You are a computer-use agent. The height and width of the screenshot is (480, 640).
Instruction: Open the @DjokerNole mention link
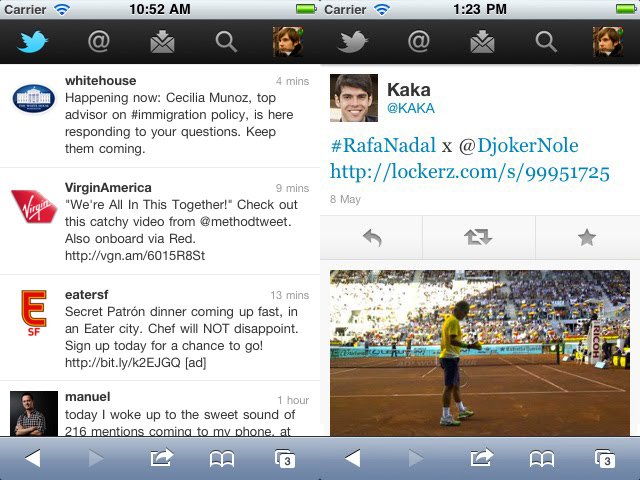coord(518,145)
